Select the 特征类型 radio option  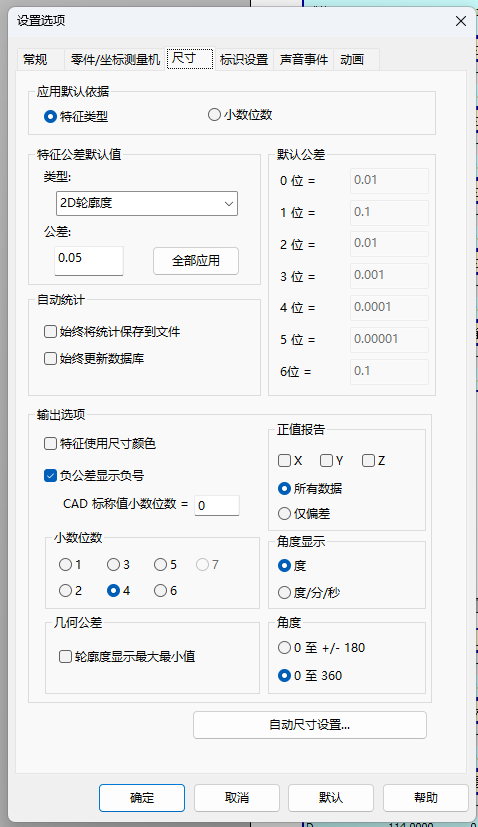[x=77, y=117]
